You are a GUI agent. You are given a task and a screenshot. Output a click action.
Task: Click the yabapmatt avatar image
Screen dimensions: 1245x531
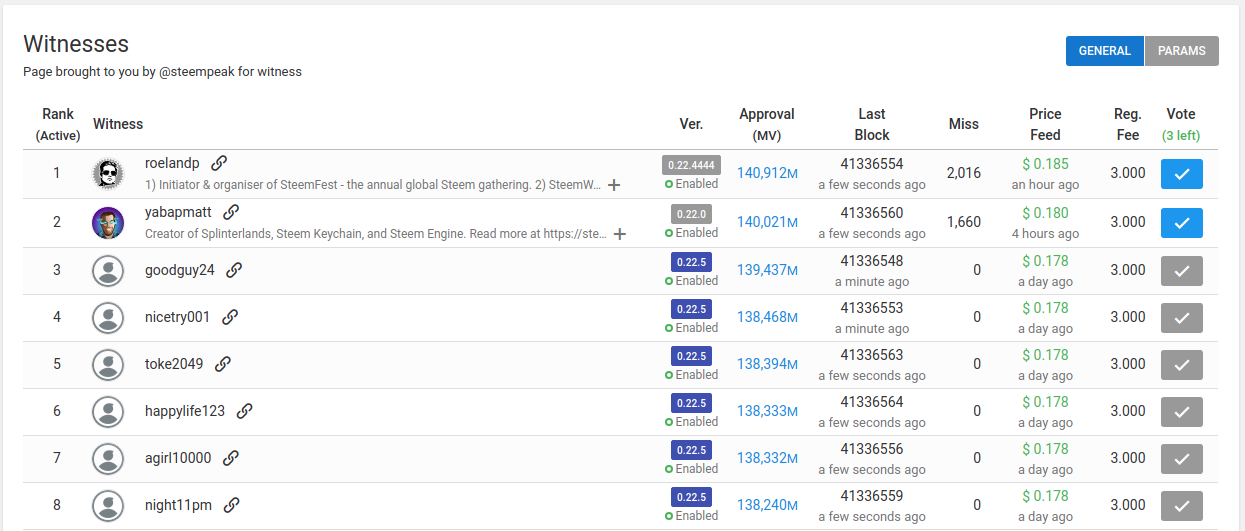click(108, 222)
